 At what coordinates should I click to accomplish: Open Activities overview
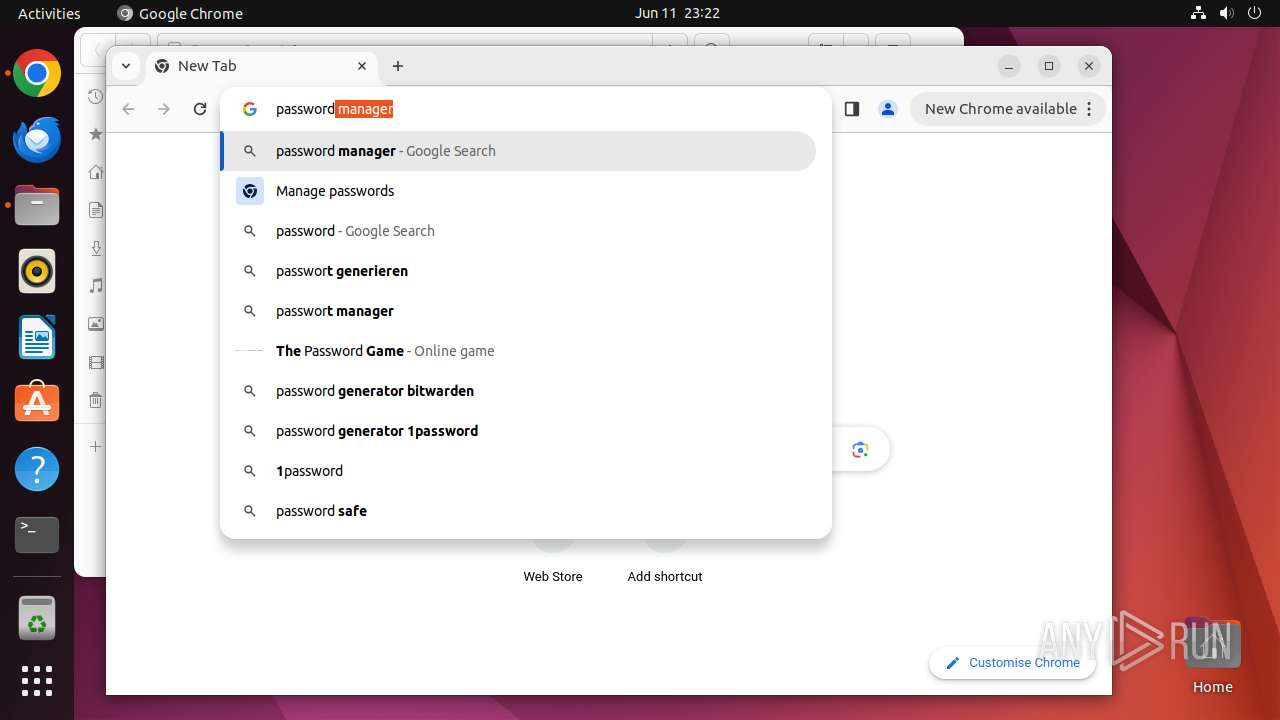[49, 13]
